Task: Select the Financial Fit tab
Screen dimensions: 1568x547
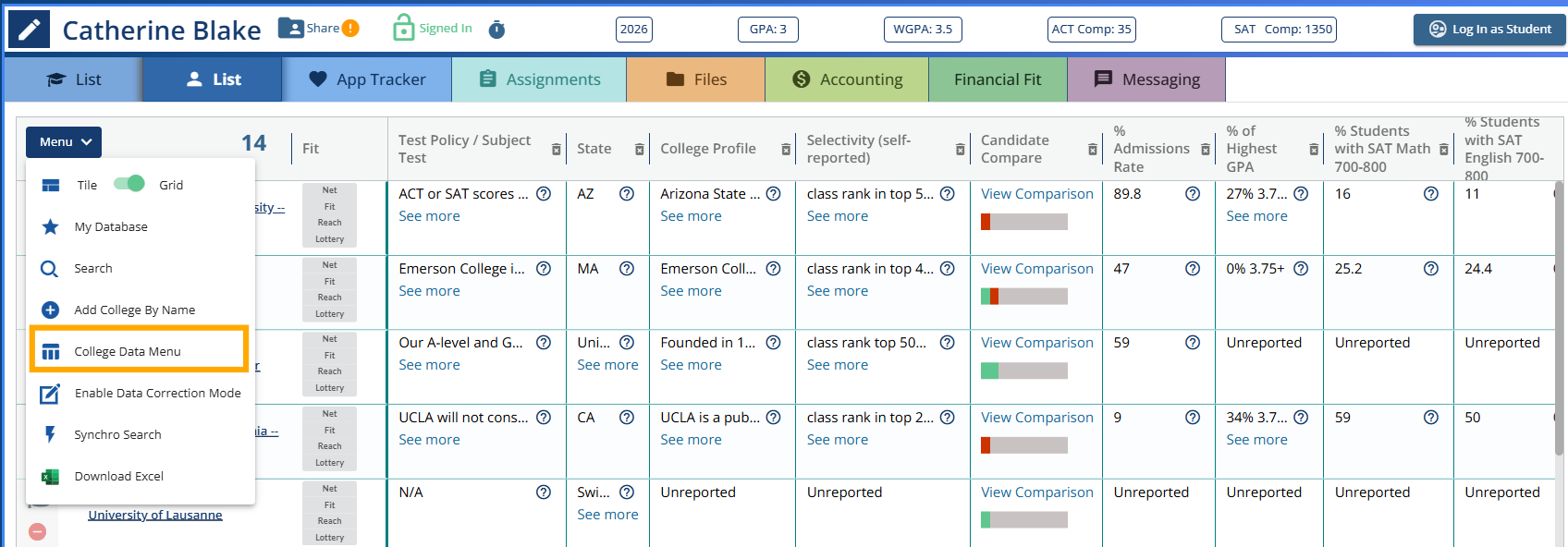Action: (x=998, y=79)
